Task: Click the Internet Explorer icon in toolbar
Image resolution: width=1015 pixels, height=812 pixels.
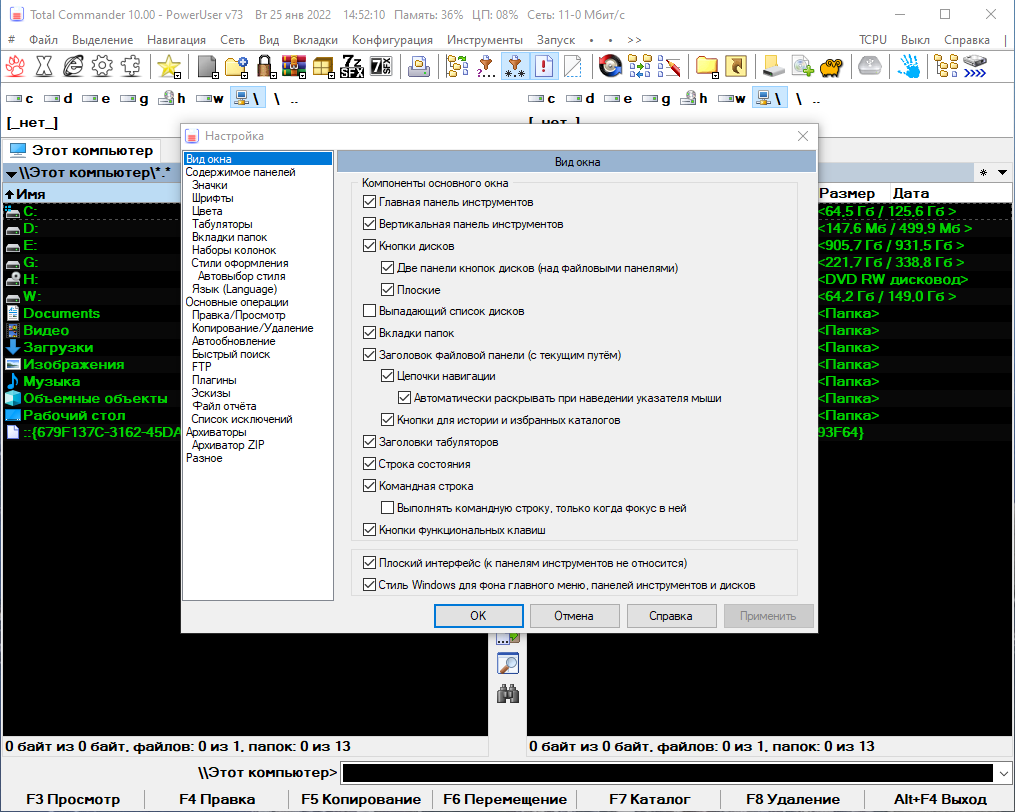Action: (x=72, y=66)
